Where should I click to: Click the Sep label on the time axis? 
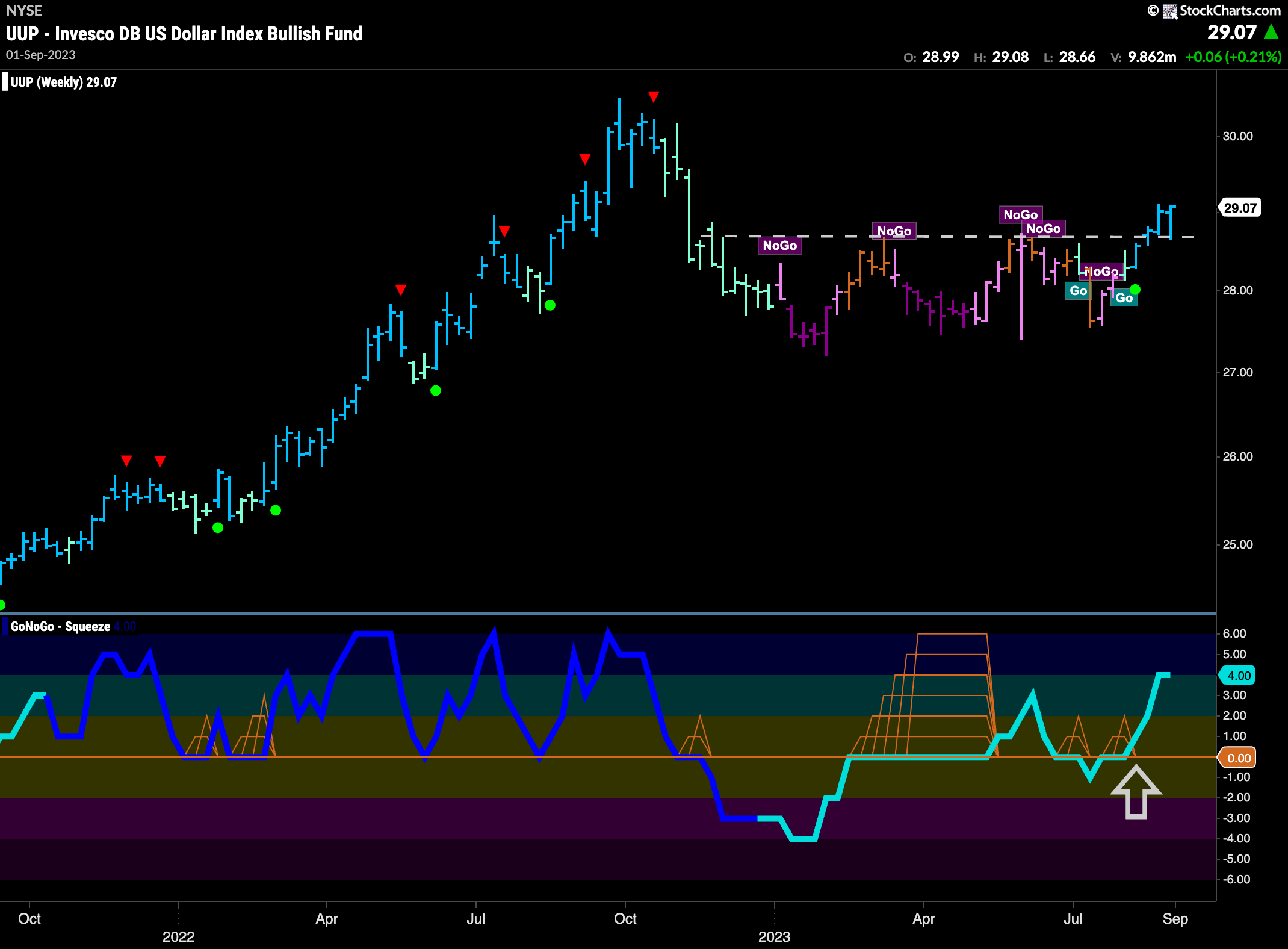point(1175,918)
